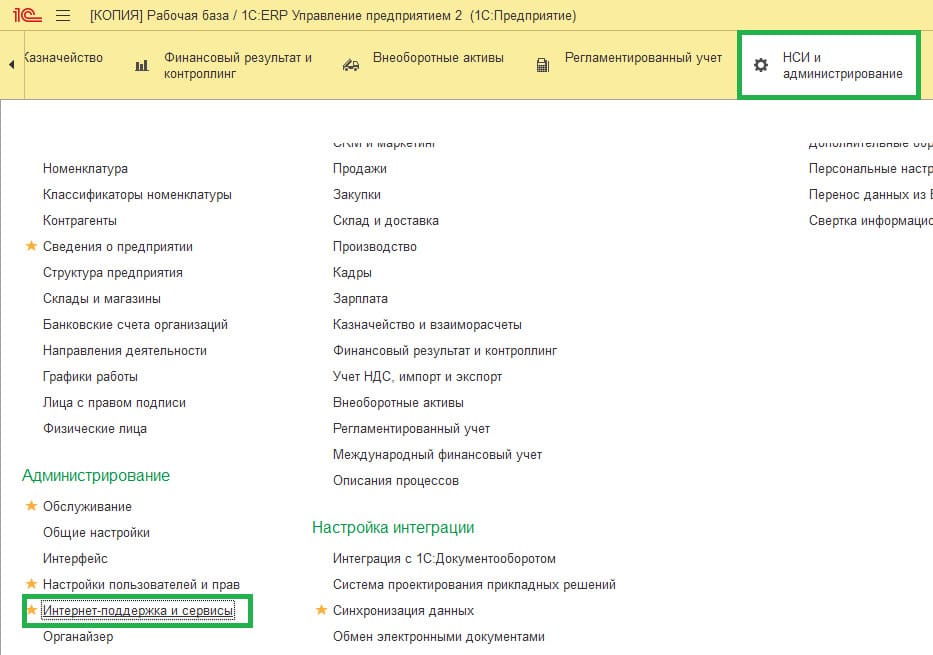The height and width of the screenshot is (655, 933).
Task: Open the Интернет-поддержка и сервисы link
Action: tap(141, 610)
